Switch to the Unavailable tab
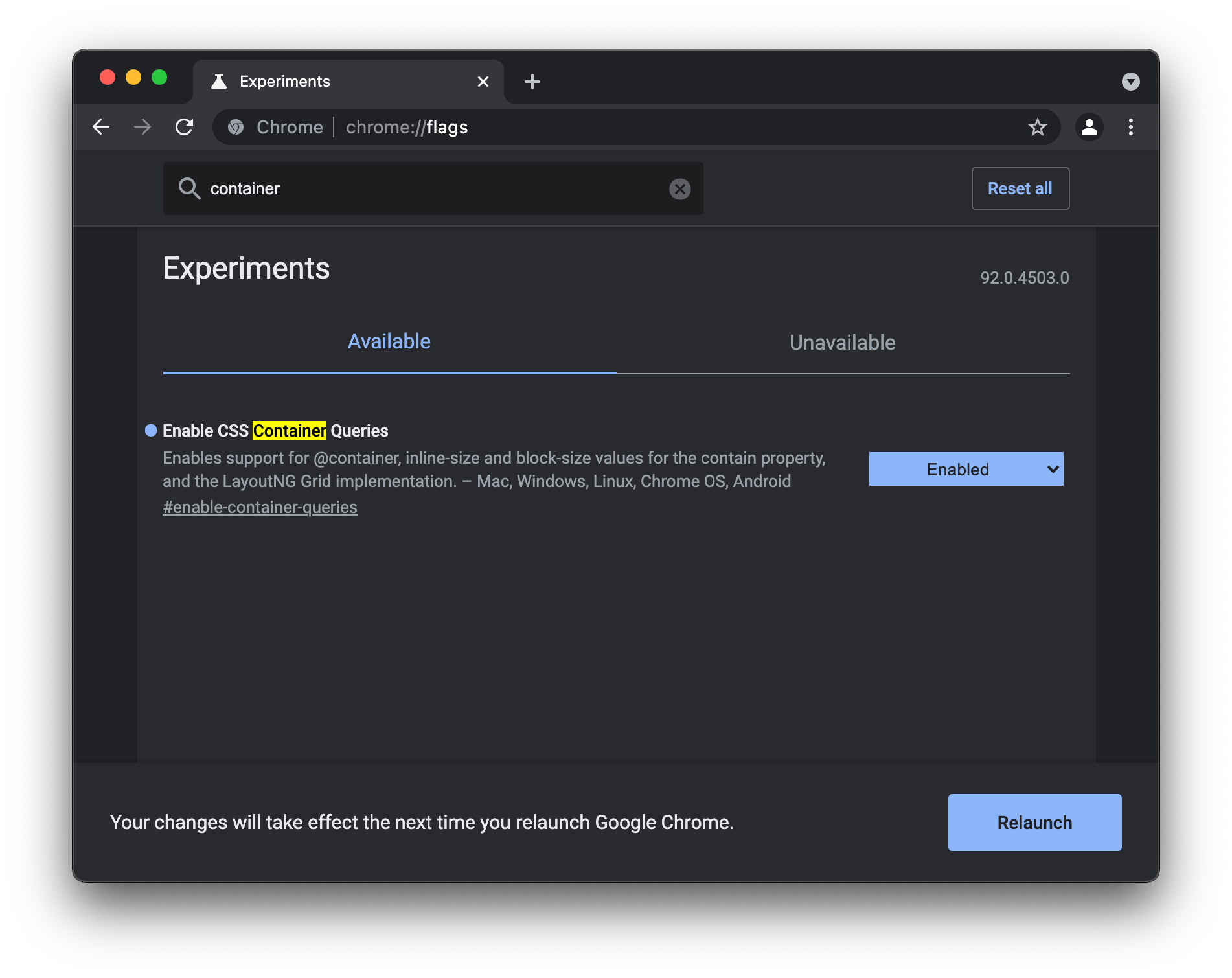Image resolution: width=1232 pixels, height=978 pixels. click(x=842, y=342)
